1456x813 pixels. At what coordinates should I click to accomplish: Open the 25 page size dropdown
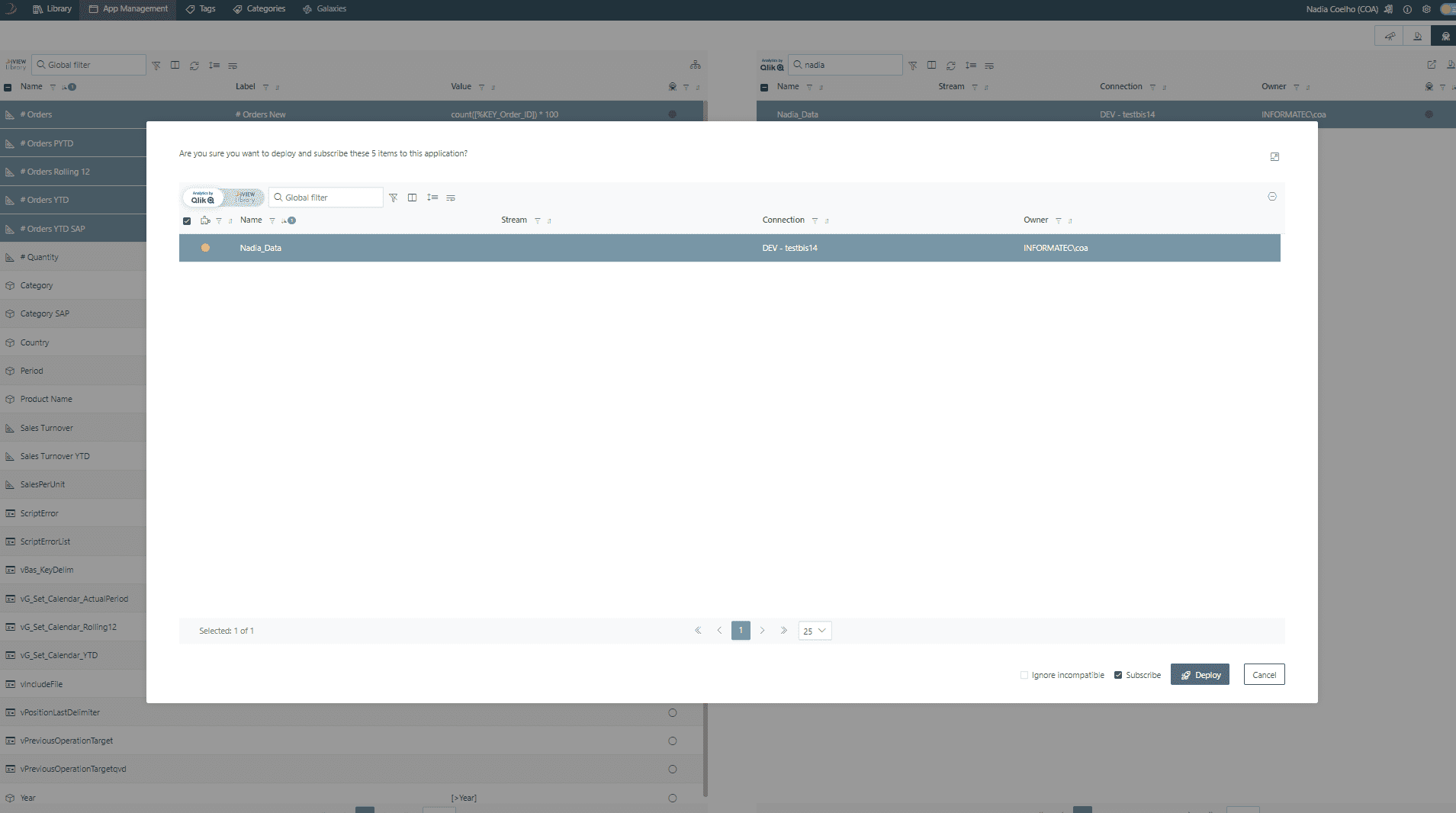(815, 631)
